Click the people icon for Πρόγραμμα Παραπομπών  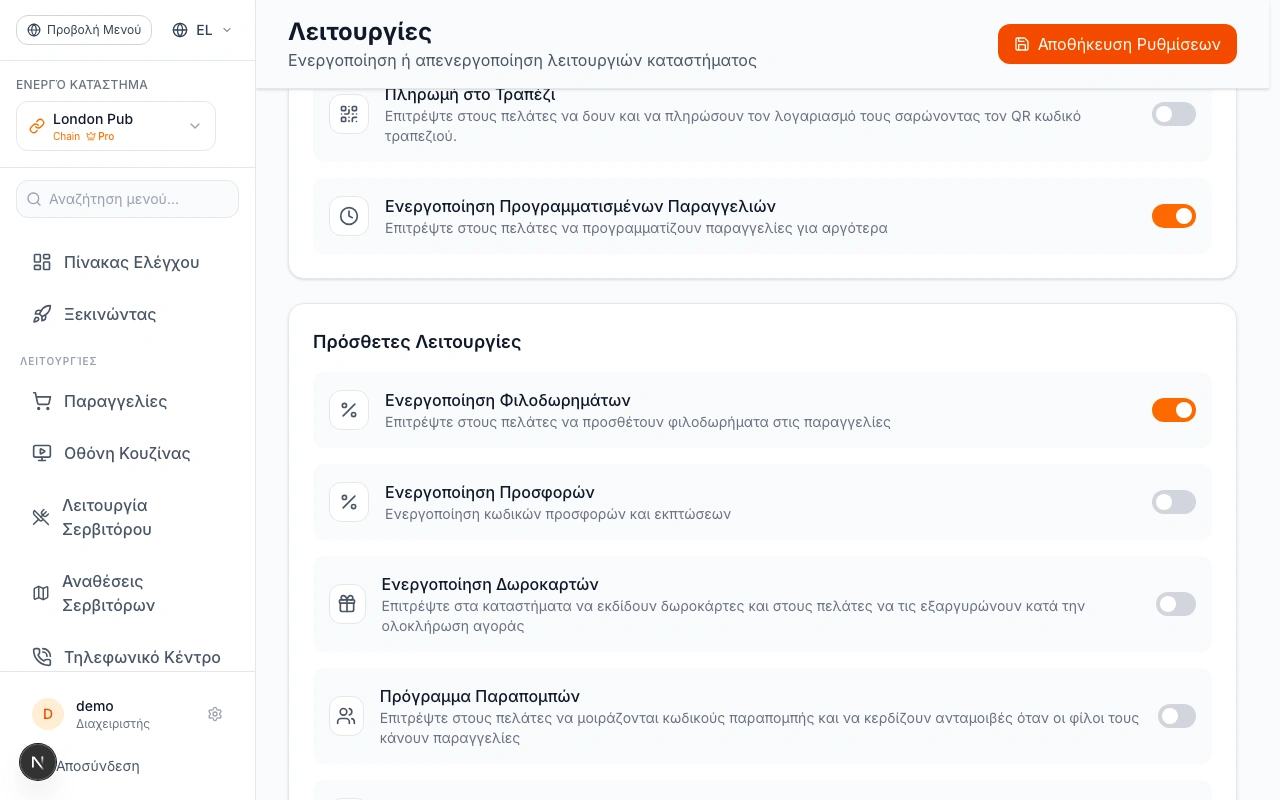[x=346, y=716]
